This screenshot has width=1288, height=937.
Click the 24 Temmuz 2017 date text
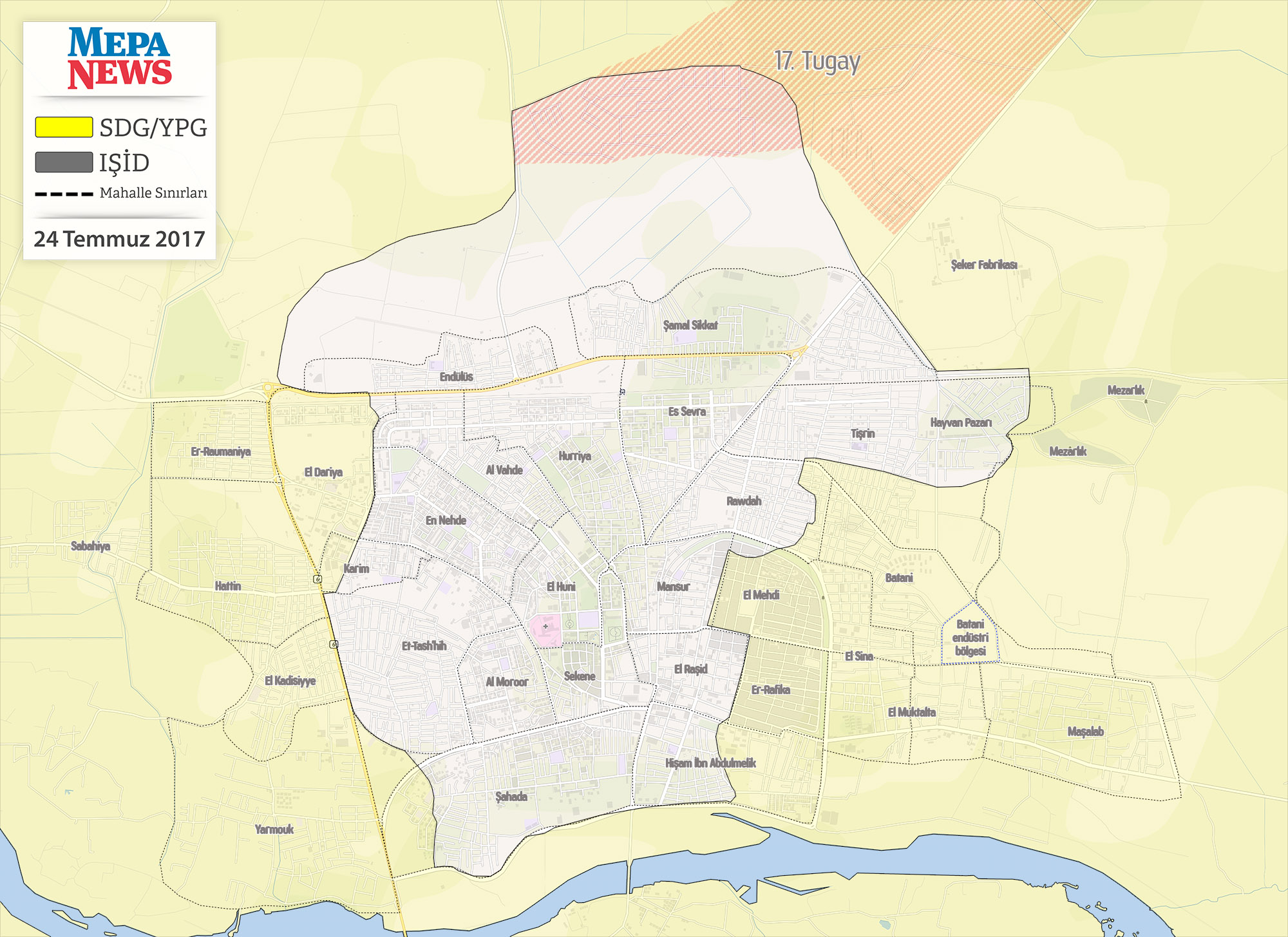119,239
